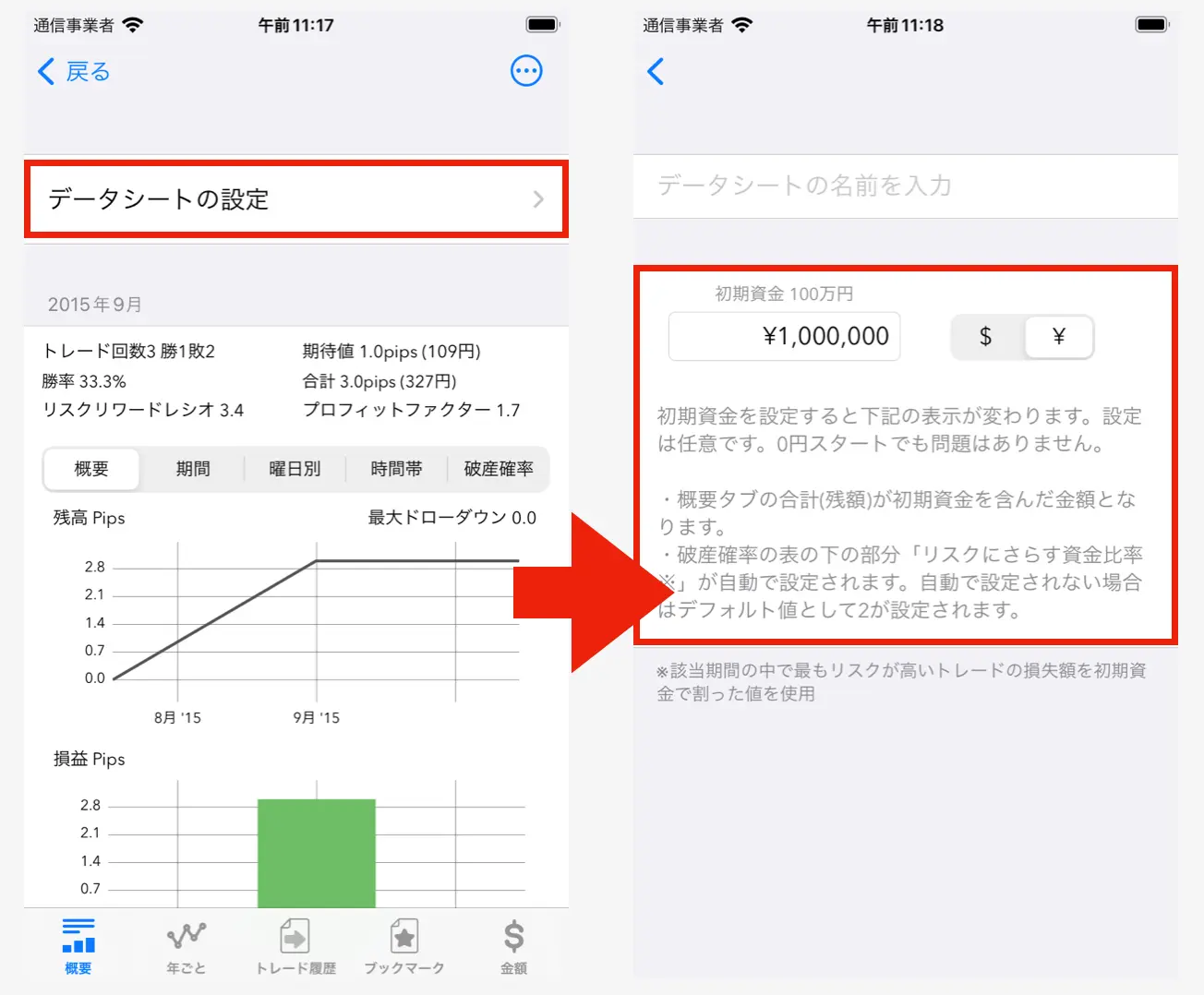
Task: Switch currency to dollar segment
Action: (x=986, y=337)
